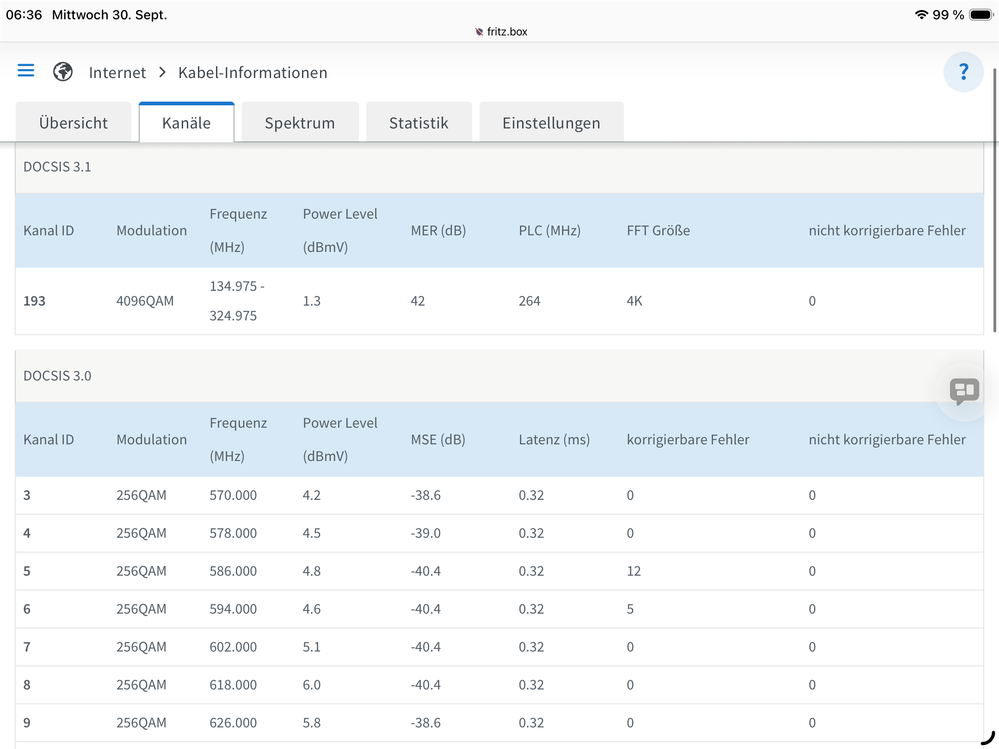Go to the Statistik tab
999x749 pixels.
[419, 122]
